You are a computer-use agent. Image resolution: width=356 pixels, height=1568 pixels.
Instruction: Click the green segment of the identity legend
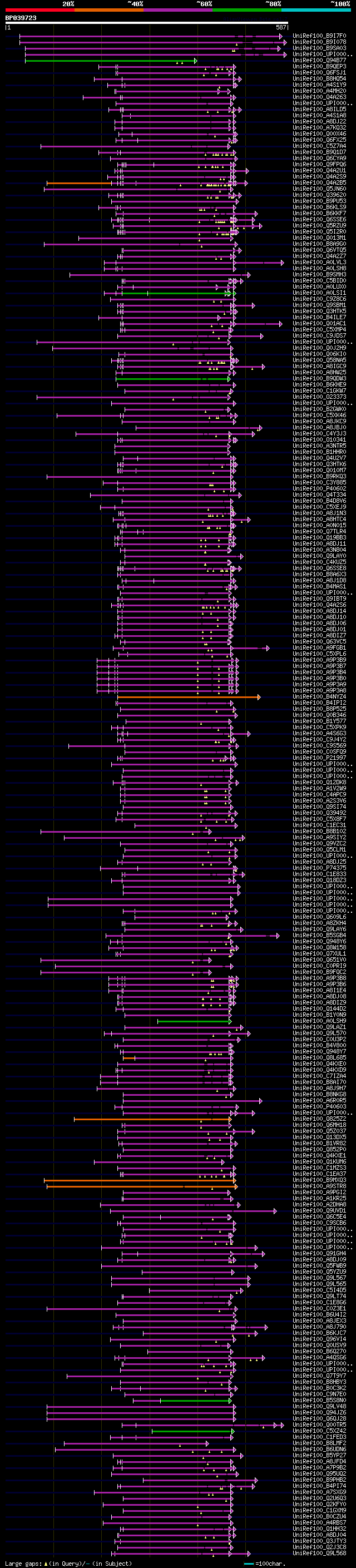pyautogui.click(x=247, y=10)
